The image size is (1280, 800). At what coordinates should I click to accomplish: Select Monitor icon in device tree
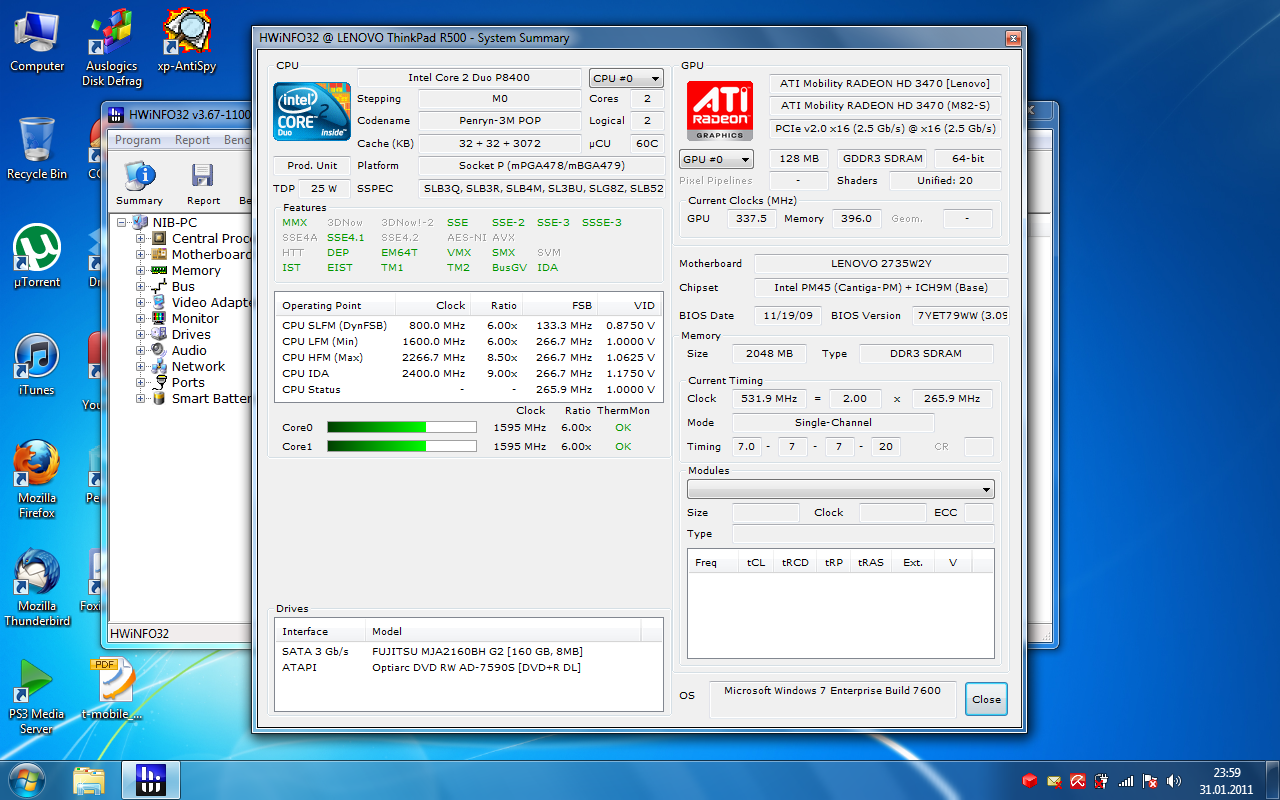tap(159, 318)
